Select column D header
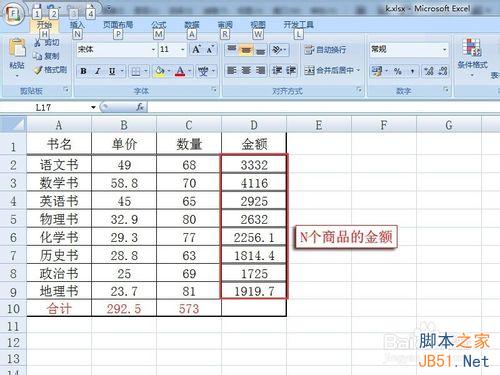Screen dimensions: 500x375 point(254,125)
